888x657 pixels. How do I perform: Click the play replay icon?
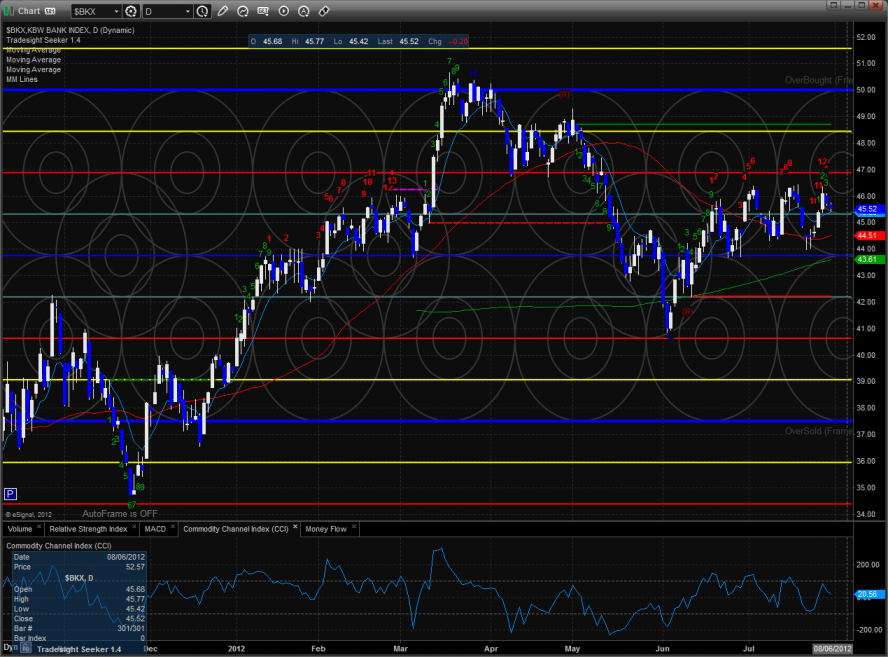(x=284, y=11)
